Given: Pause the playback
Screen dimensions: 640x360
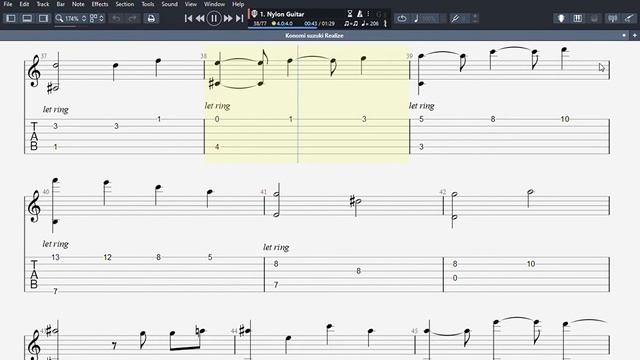Looking at the screenshot, I should click(214, 18).
